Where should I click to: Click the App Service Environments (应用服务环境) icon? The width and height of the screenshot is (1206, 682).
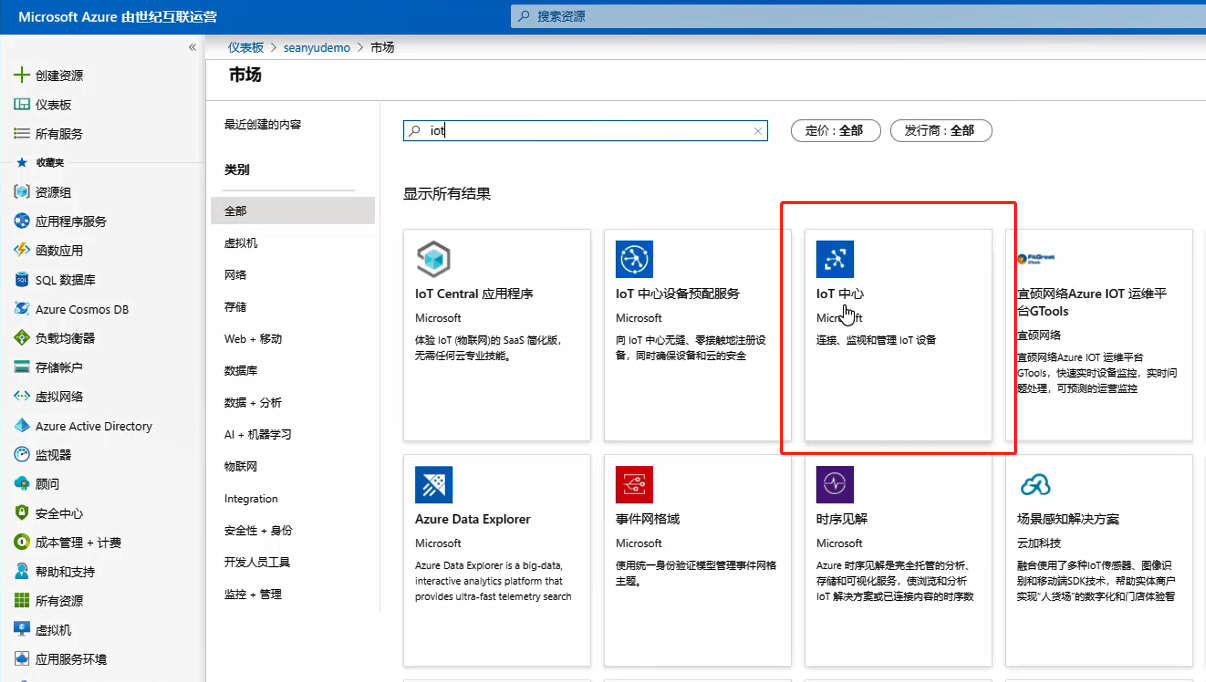(21, 659)
